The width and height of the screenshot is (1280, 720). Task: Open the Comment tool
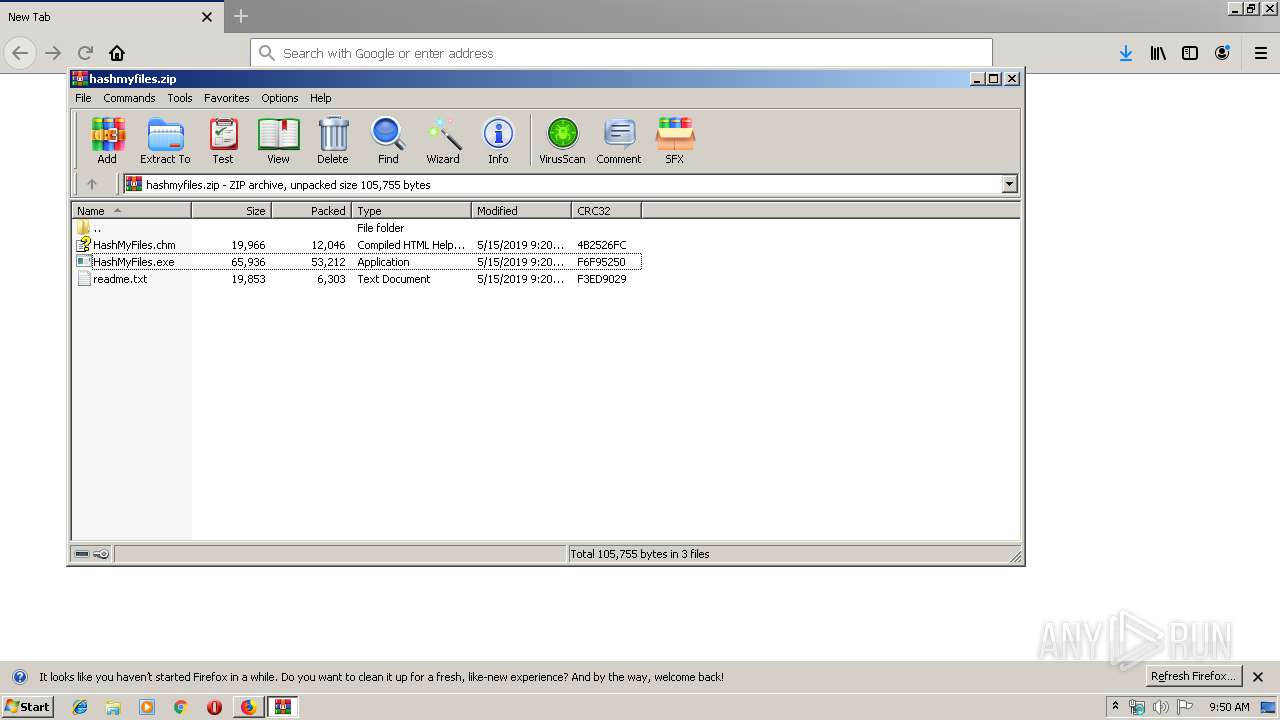tap(619, 140)
